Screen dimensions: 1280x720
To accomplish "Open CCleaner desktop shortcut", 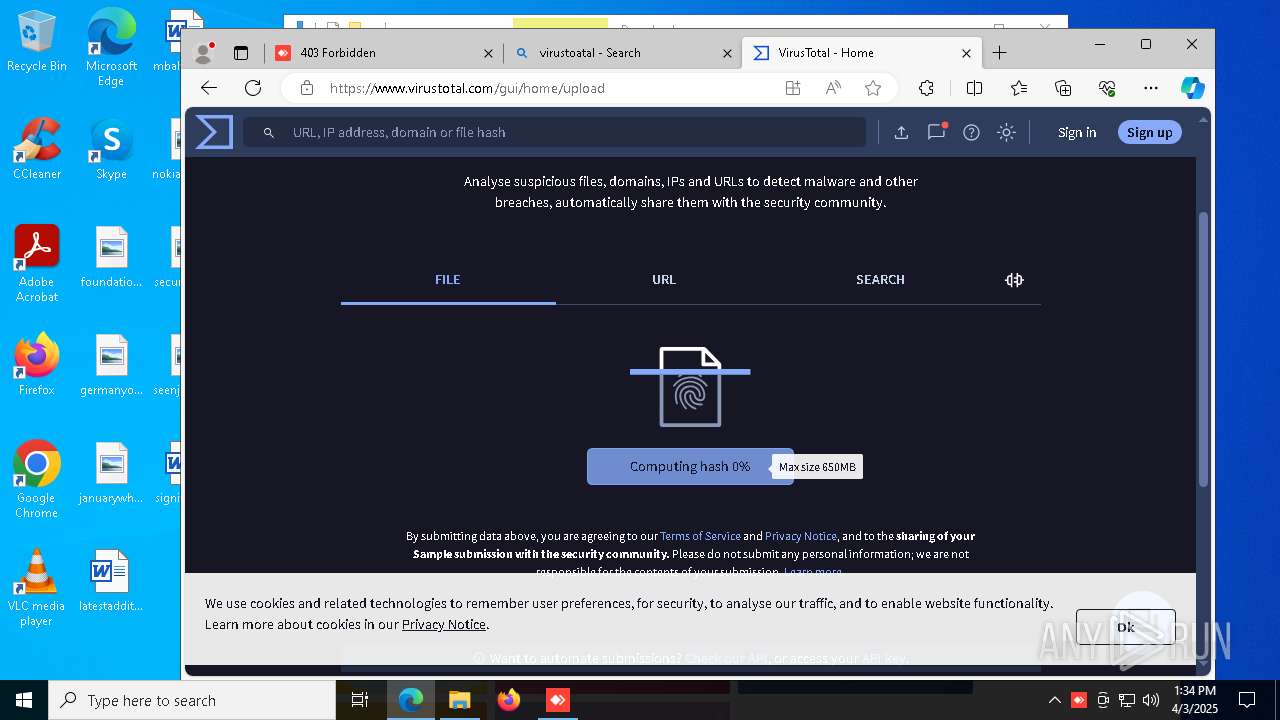I will point(37,149).
